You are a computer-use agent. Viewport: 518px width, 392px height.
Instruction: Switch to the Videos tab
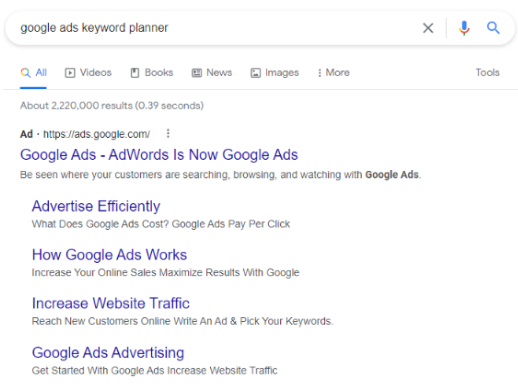tap(88, 73)
